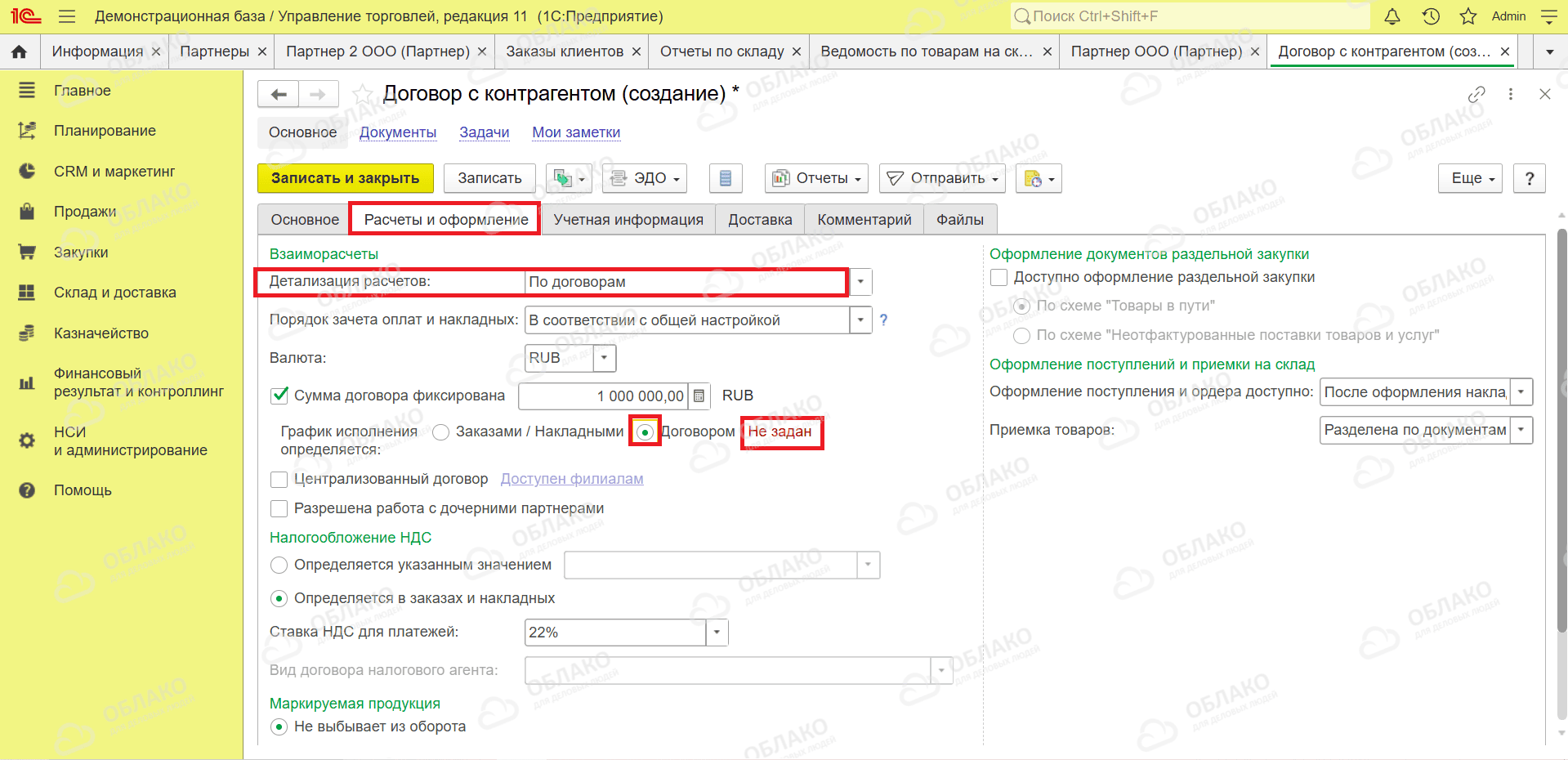Expand Детализация расчетов dropdown
1568x760 pixels.
pyautogui.click(x=860, y=282)
